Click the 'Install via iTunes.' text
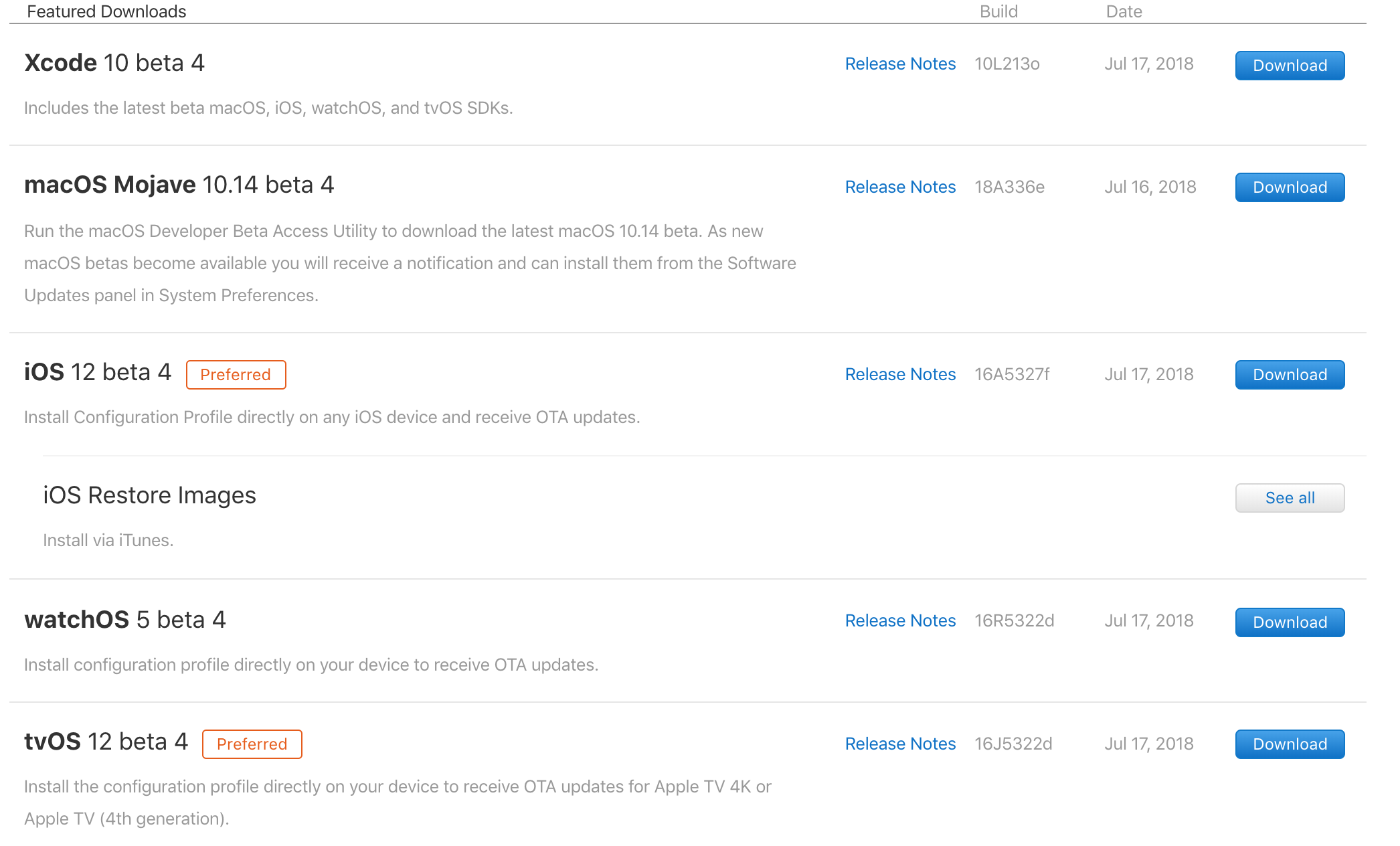Screen dimensions: 1400x846 pos(108,540)
